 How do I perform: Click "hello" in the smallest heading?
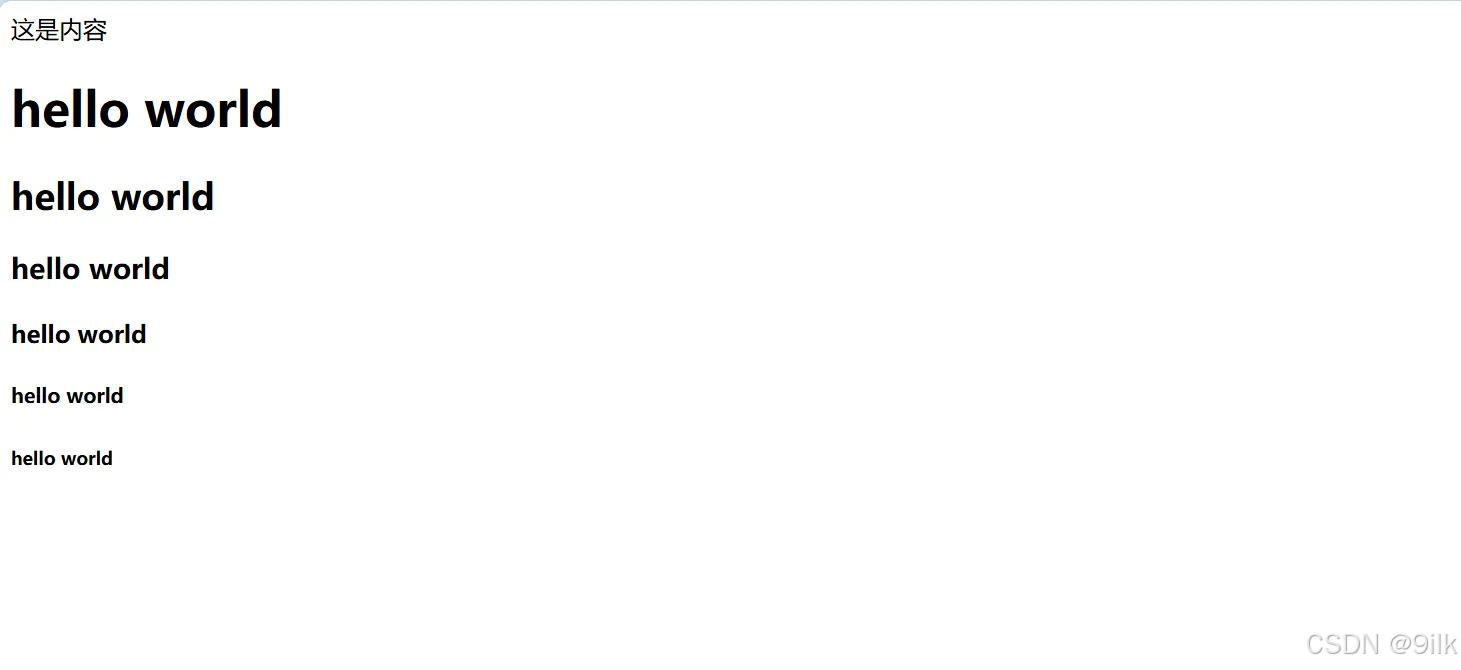33,459
